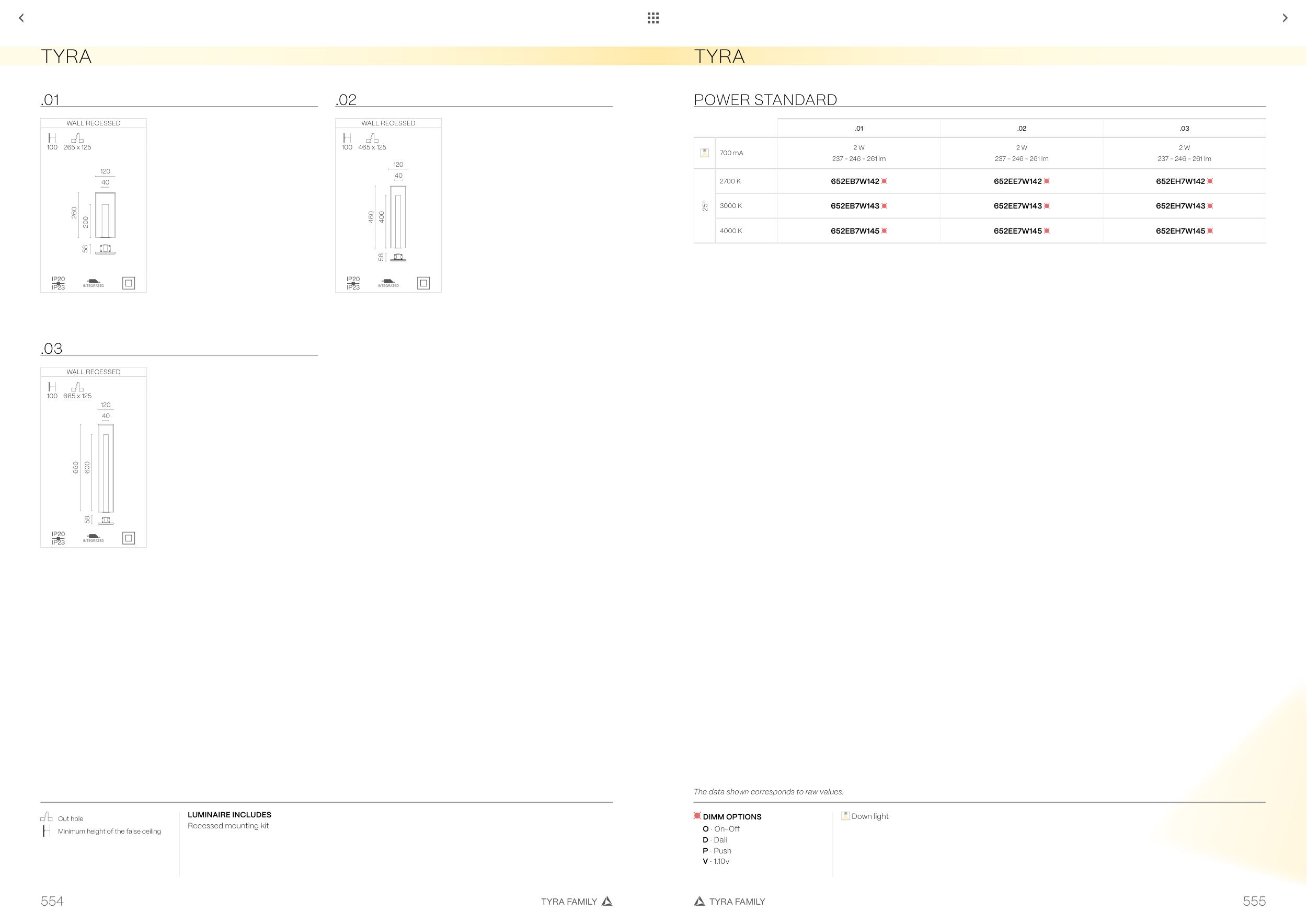Viewport: 1307px width, 924px height.
Task: Open the page grid overview icon
Action: (x=653, y=18)
